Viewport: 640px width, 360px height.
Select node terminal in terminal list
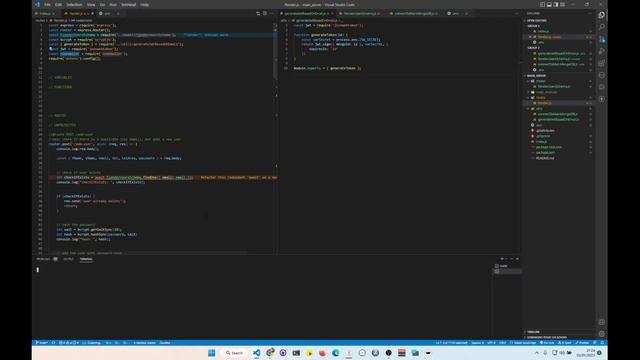(507, 266)
